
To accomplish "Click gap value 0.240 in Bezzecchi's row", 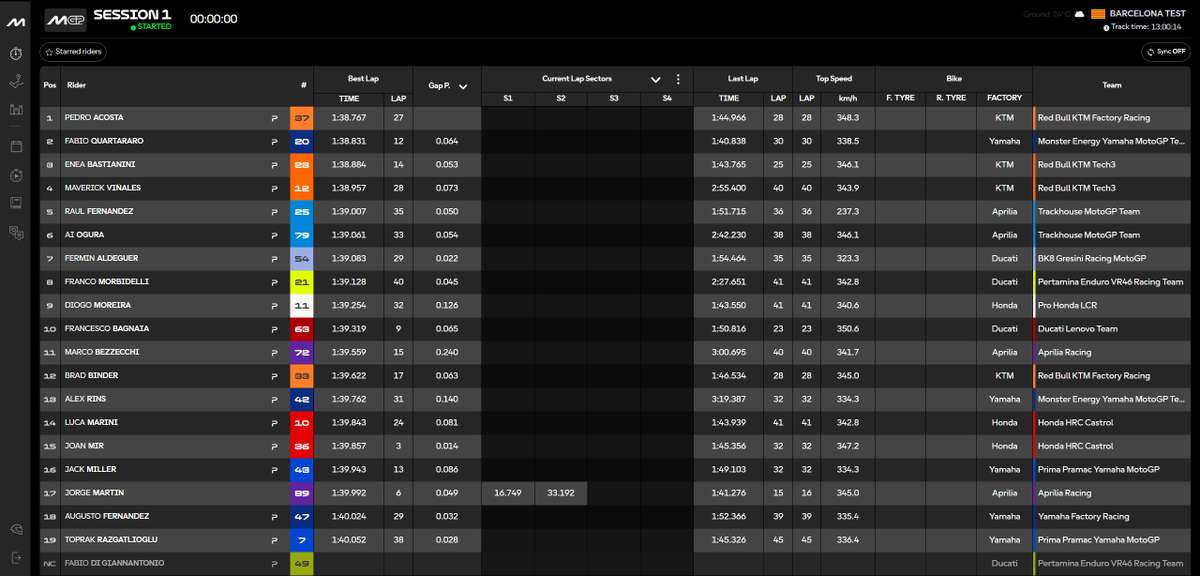I will coord(447,352).
